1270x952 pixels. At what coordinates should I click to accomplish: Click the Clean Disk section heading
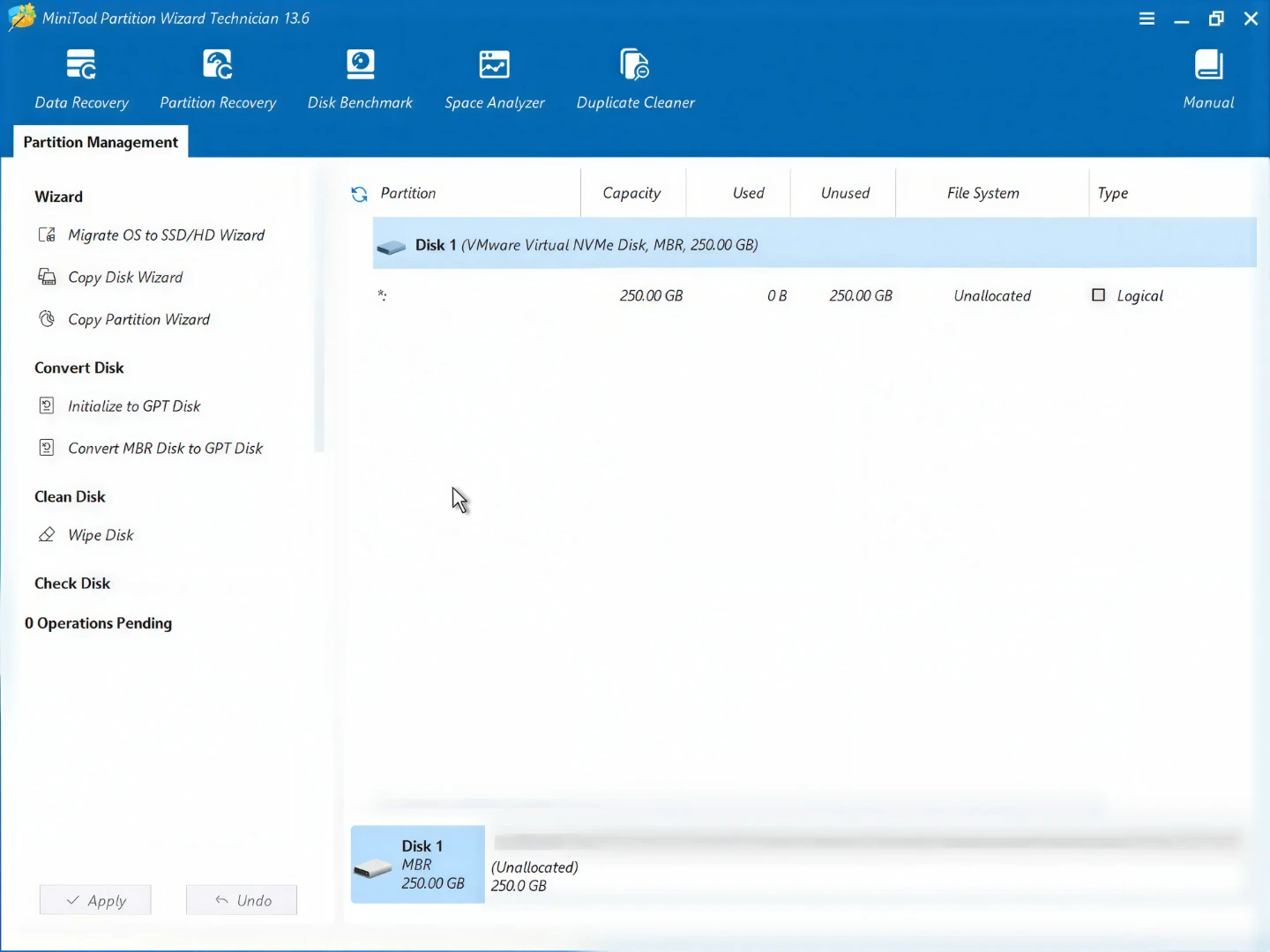click(70, 496)
